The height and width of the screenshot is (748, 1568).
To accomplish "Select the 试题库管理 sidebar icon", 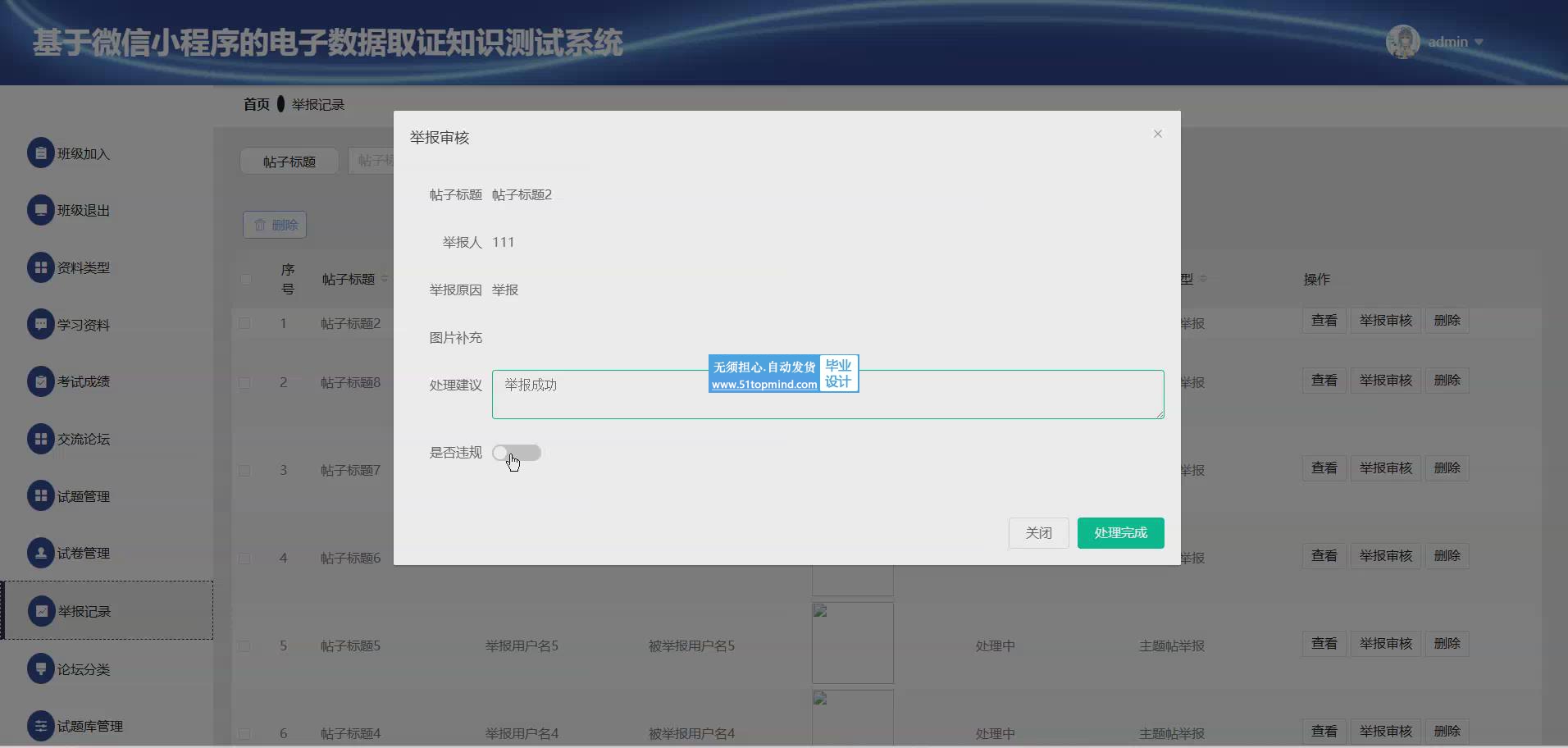I will tap(40, 726).
